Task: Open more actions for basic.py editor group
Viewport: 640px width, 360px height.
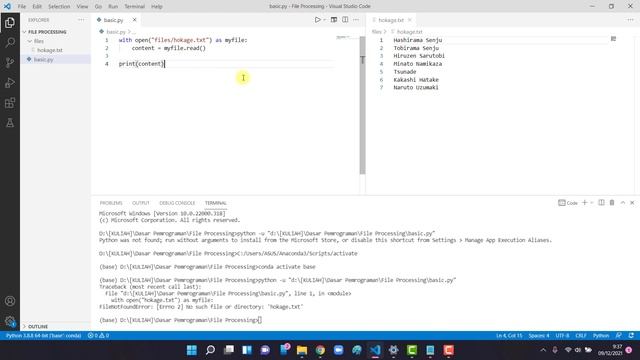Action: pyautogui.click(x=356, y=20)
